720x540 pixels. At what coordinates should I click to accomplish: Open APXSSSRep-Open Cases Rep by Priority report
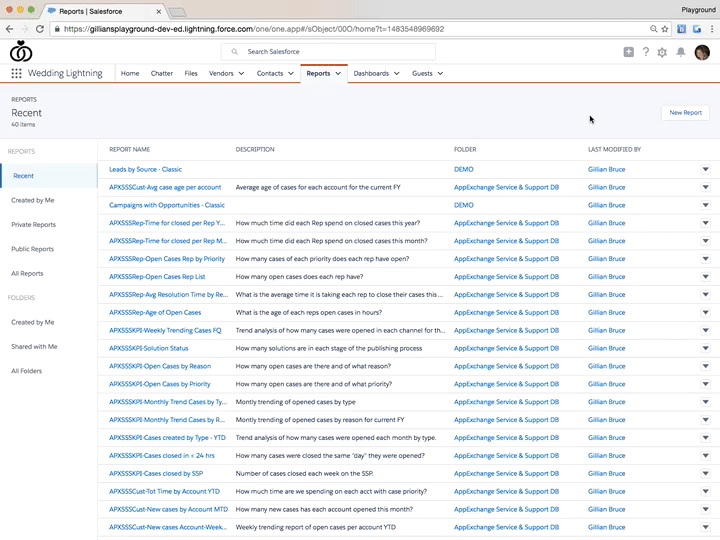tap(167, 259)
